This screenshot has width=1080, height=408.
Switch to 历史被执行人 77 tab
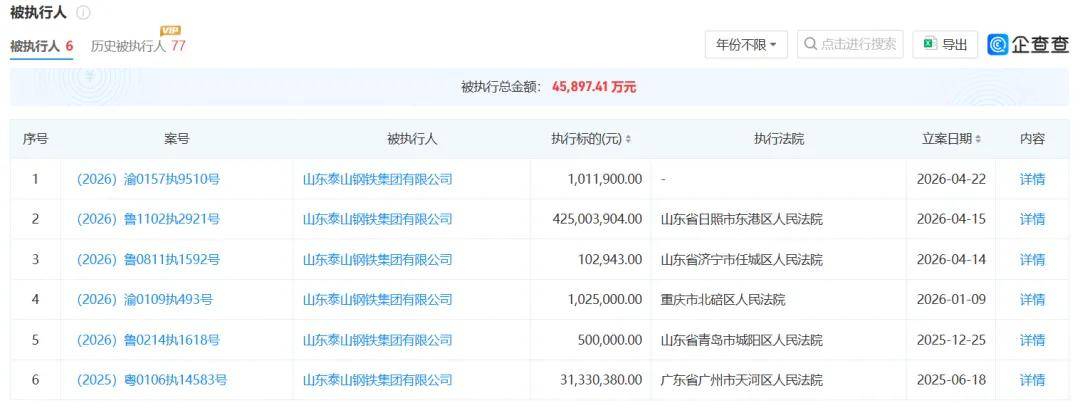[138, 46]
